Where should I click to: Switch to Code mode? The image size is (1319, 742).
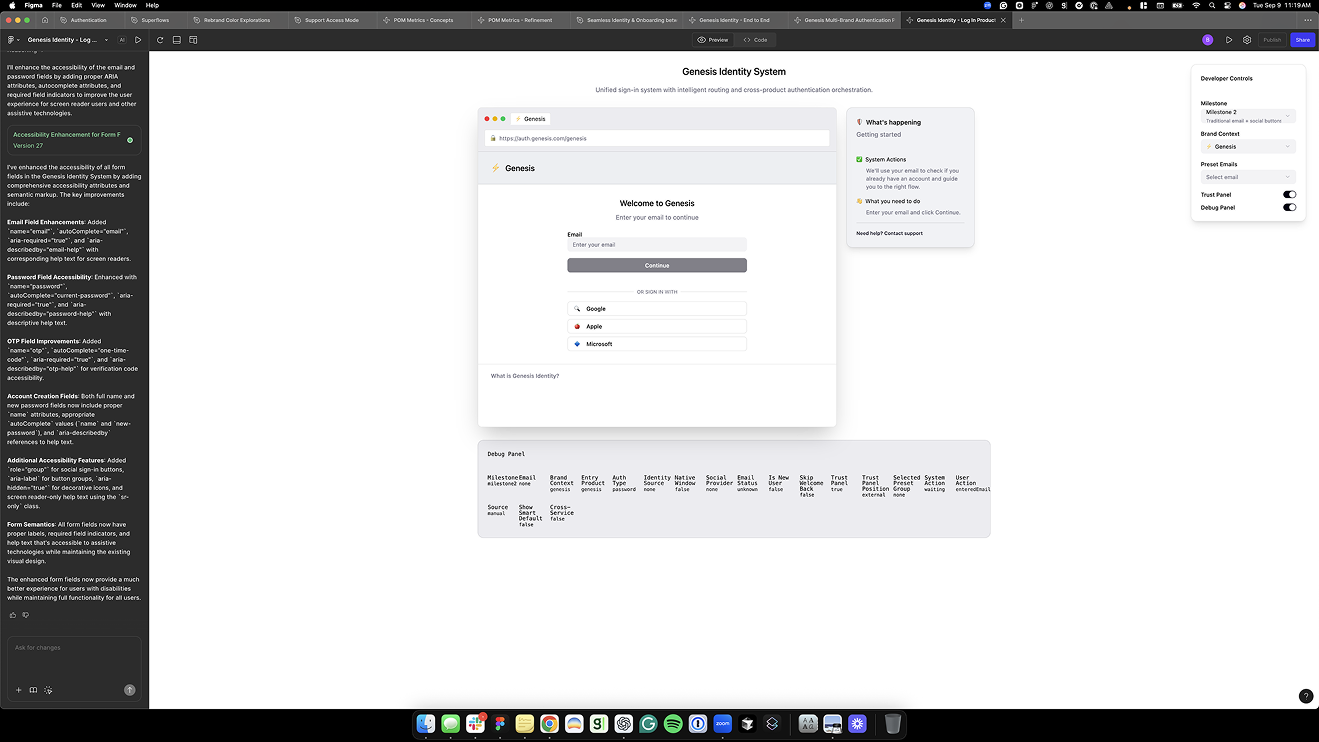756,40
